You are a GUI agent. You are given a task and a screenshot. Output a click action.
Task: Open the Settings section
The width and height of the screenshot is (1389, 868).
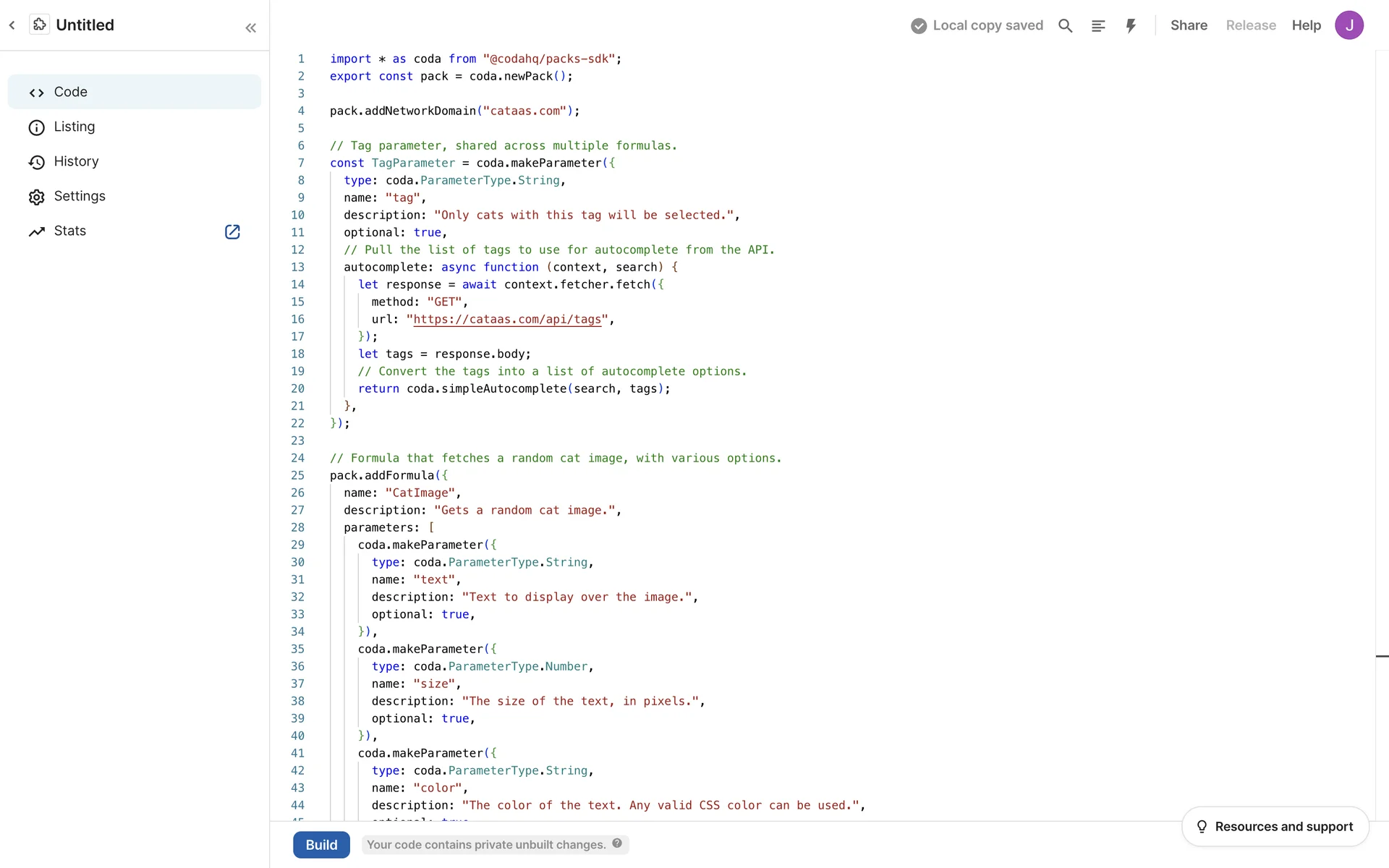pos(80,196)
